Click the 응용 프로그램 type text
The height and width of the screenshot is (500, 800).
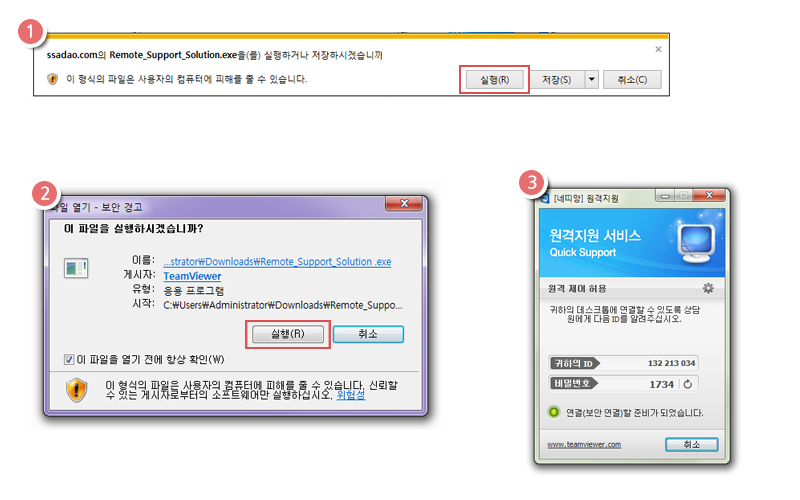point(193,291)
